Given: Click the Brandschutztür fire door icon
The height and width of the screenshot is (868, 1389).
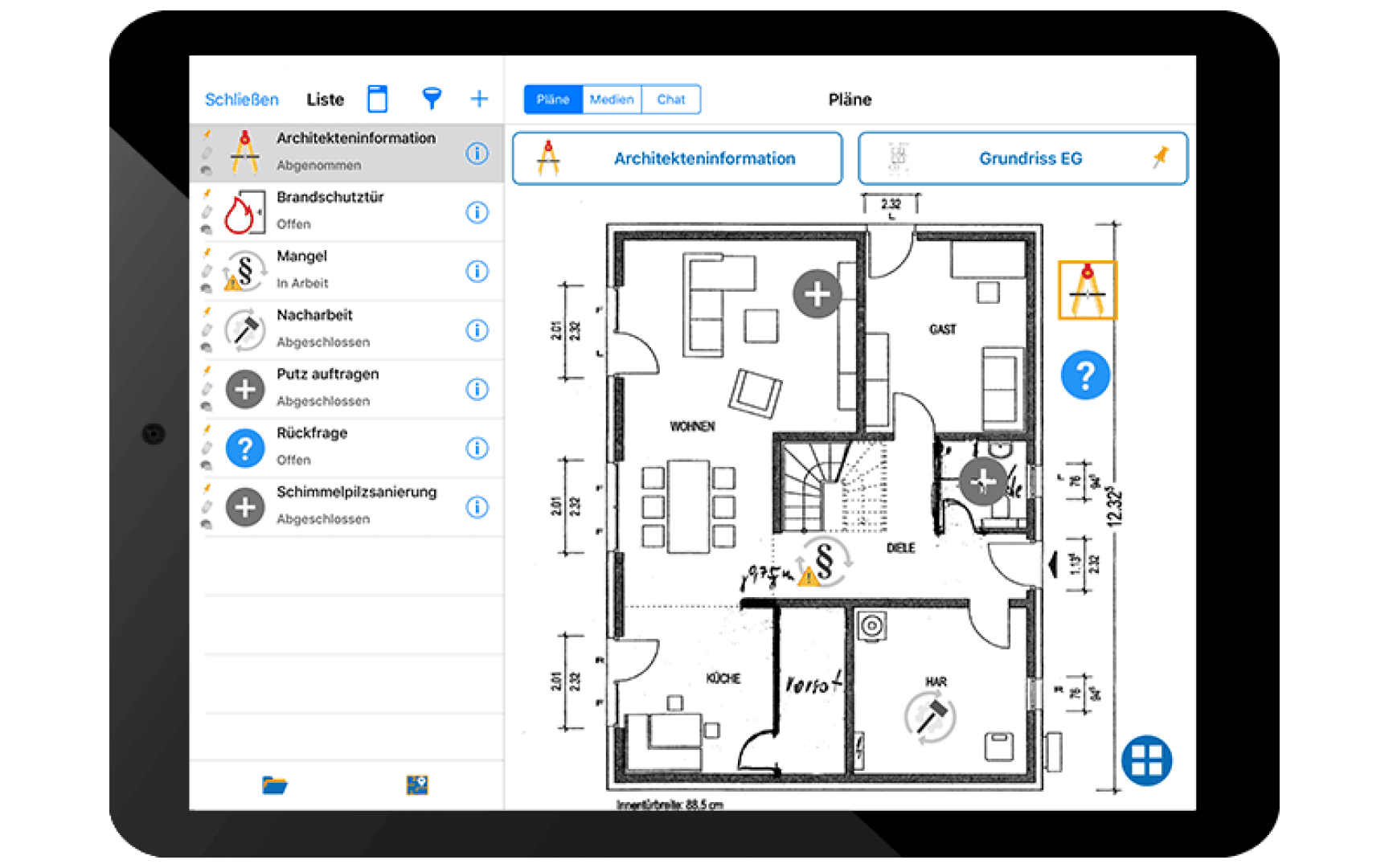Looking at the screenshot, I should pos(245,211).
